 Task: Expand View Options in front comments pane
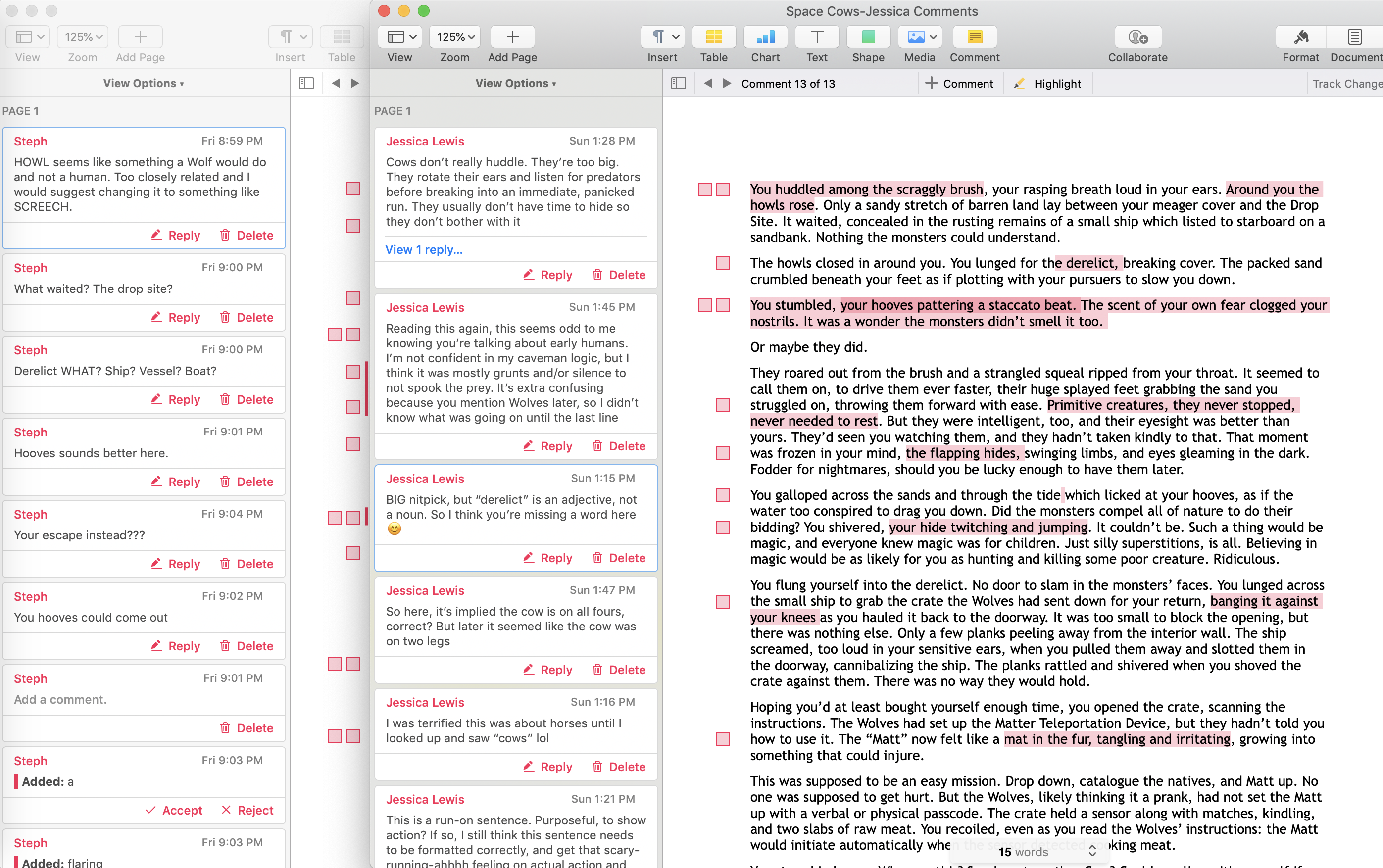tap(516, 83)
